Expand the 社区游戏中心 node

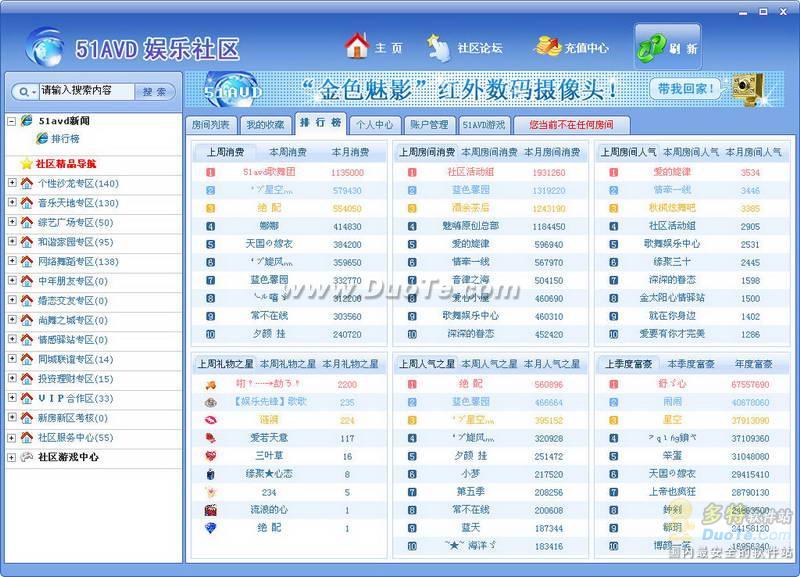point(12,458)
